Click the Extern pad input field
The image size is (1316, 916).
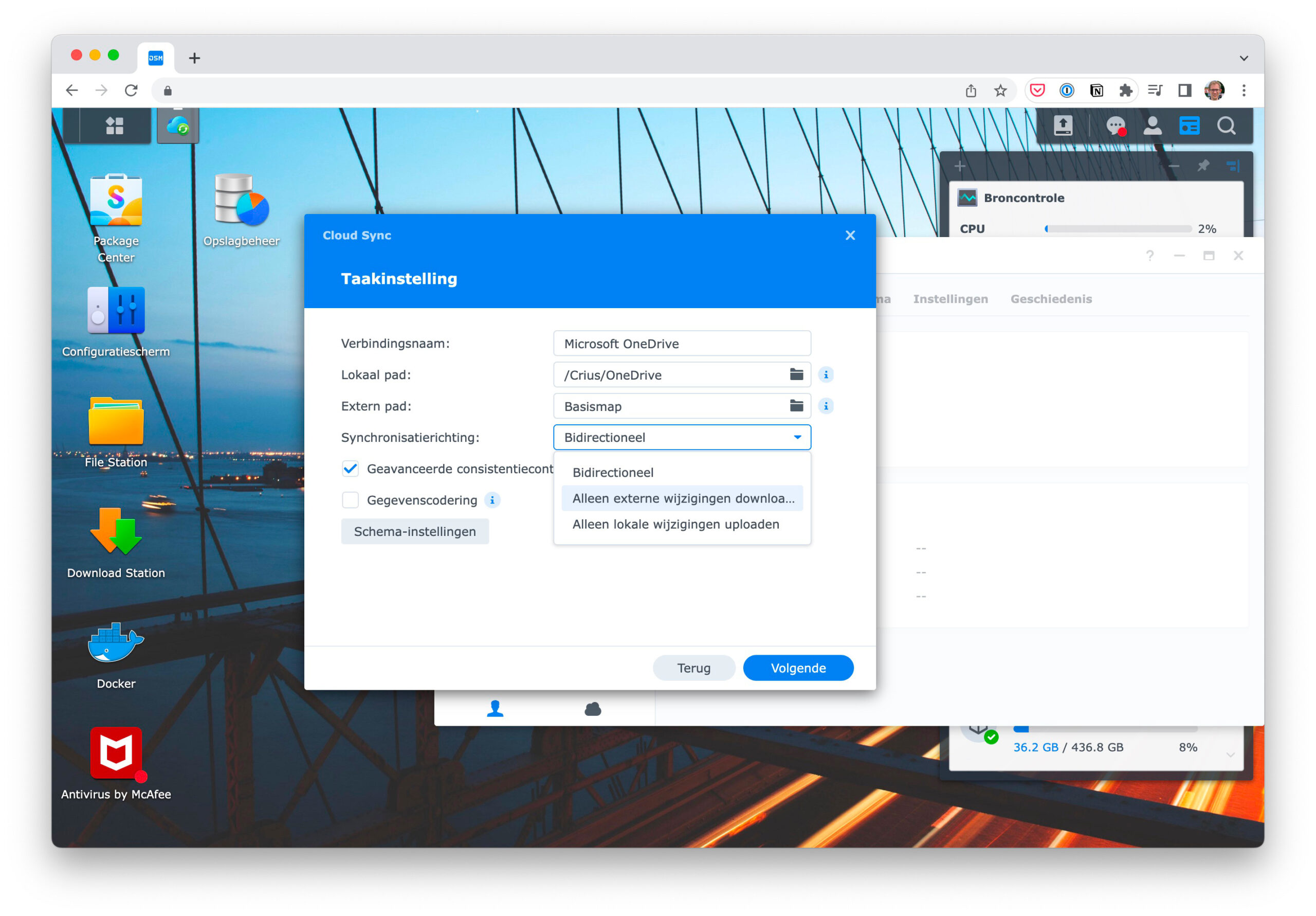tap(682, 406)
